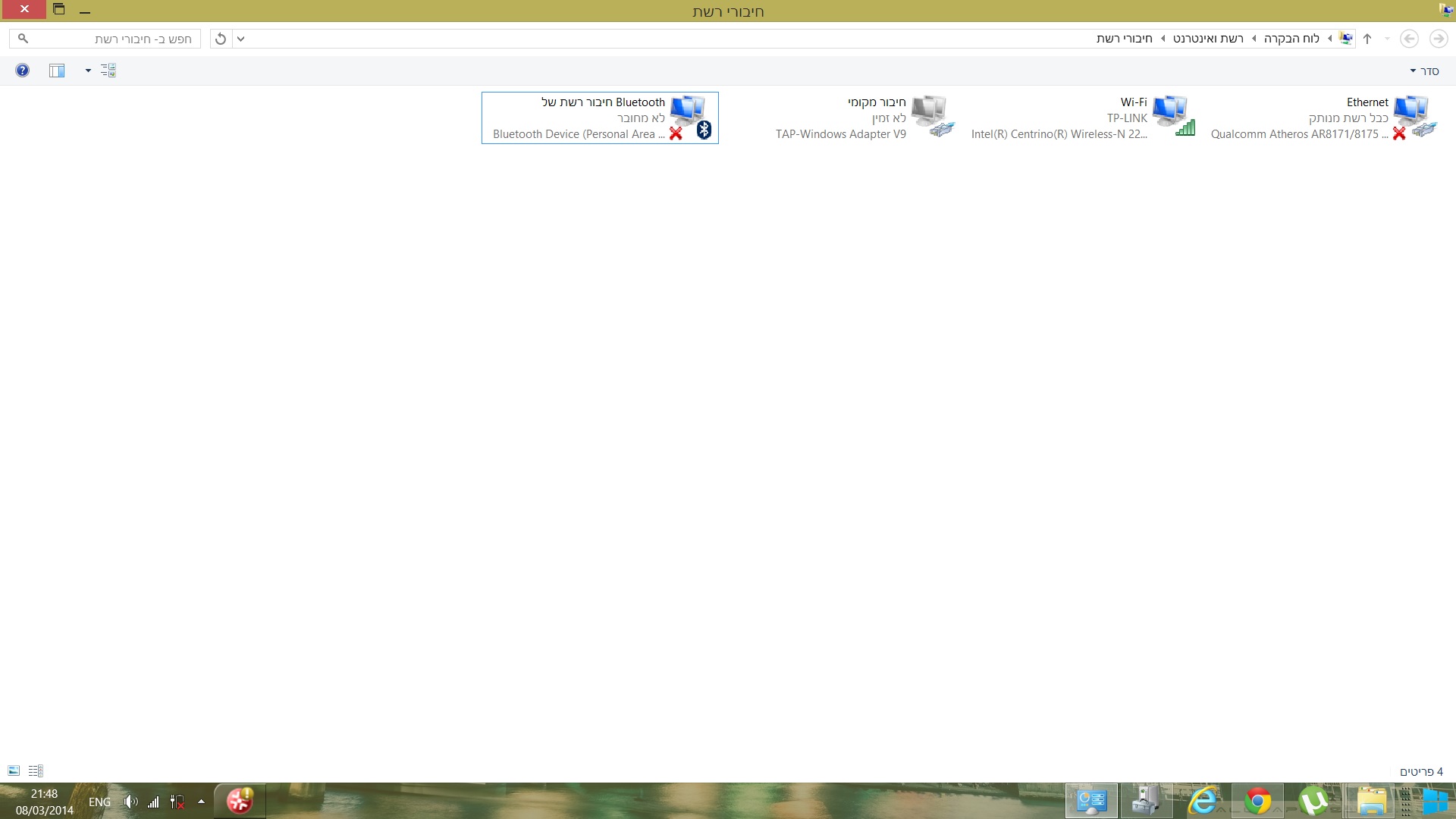The image size is (1456, 819).
Task: Open the help question mark icon
Action: 23,71
